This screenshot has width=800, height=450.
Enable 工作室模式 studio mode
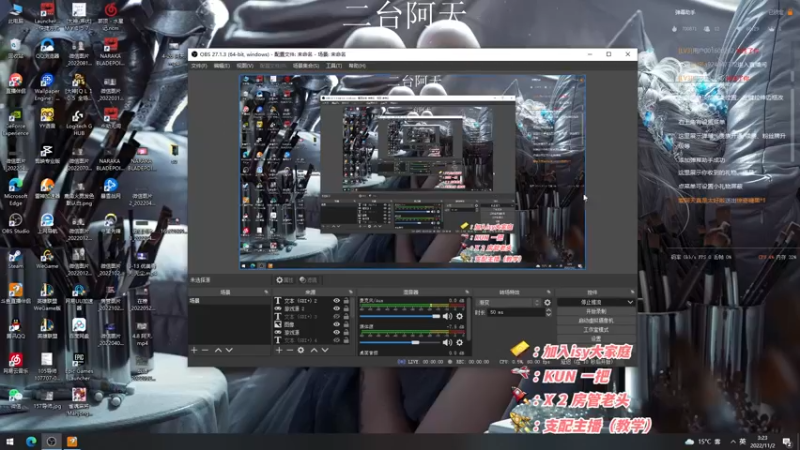click(x=596, y=330)
